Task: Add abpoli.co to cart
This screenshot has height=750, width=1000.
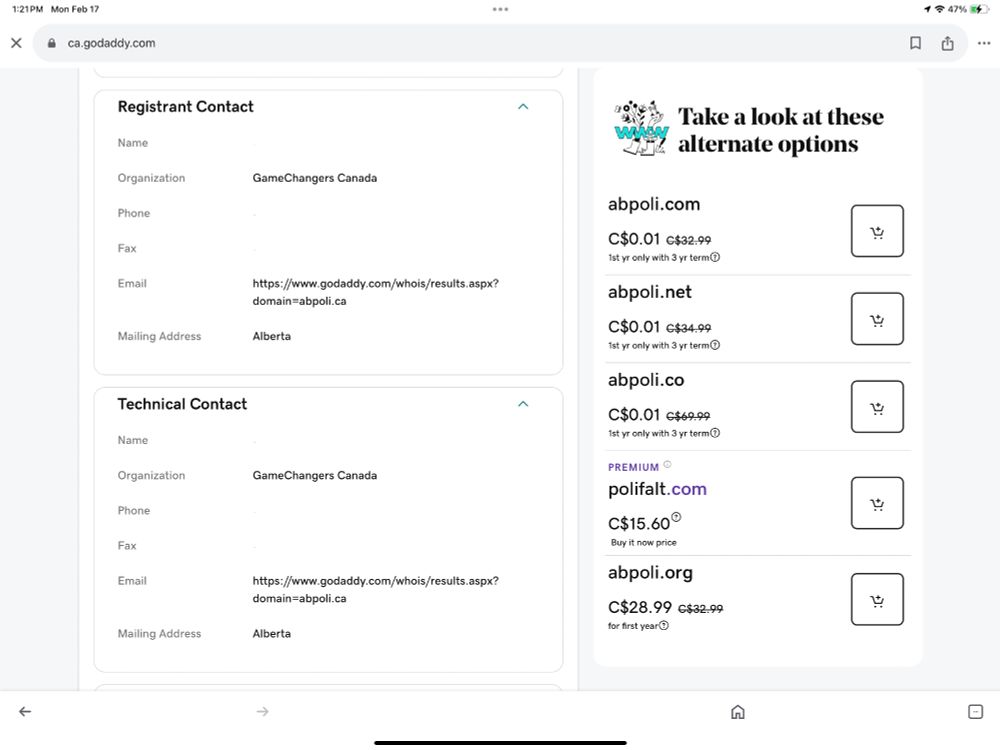Action: tap(877, 407)
